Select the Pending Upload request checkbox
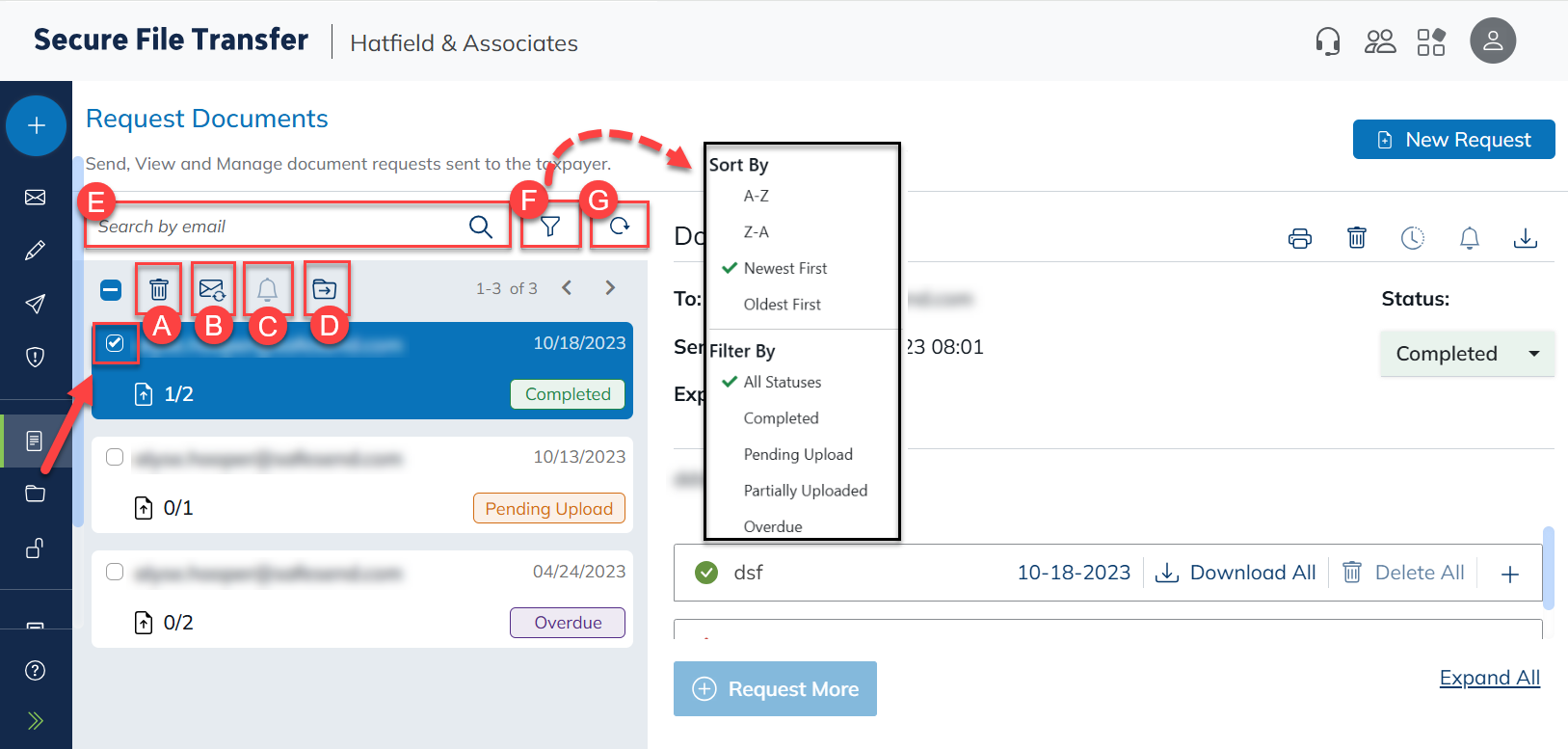 [x=115, y=457]
